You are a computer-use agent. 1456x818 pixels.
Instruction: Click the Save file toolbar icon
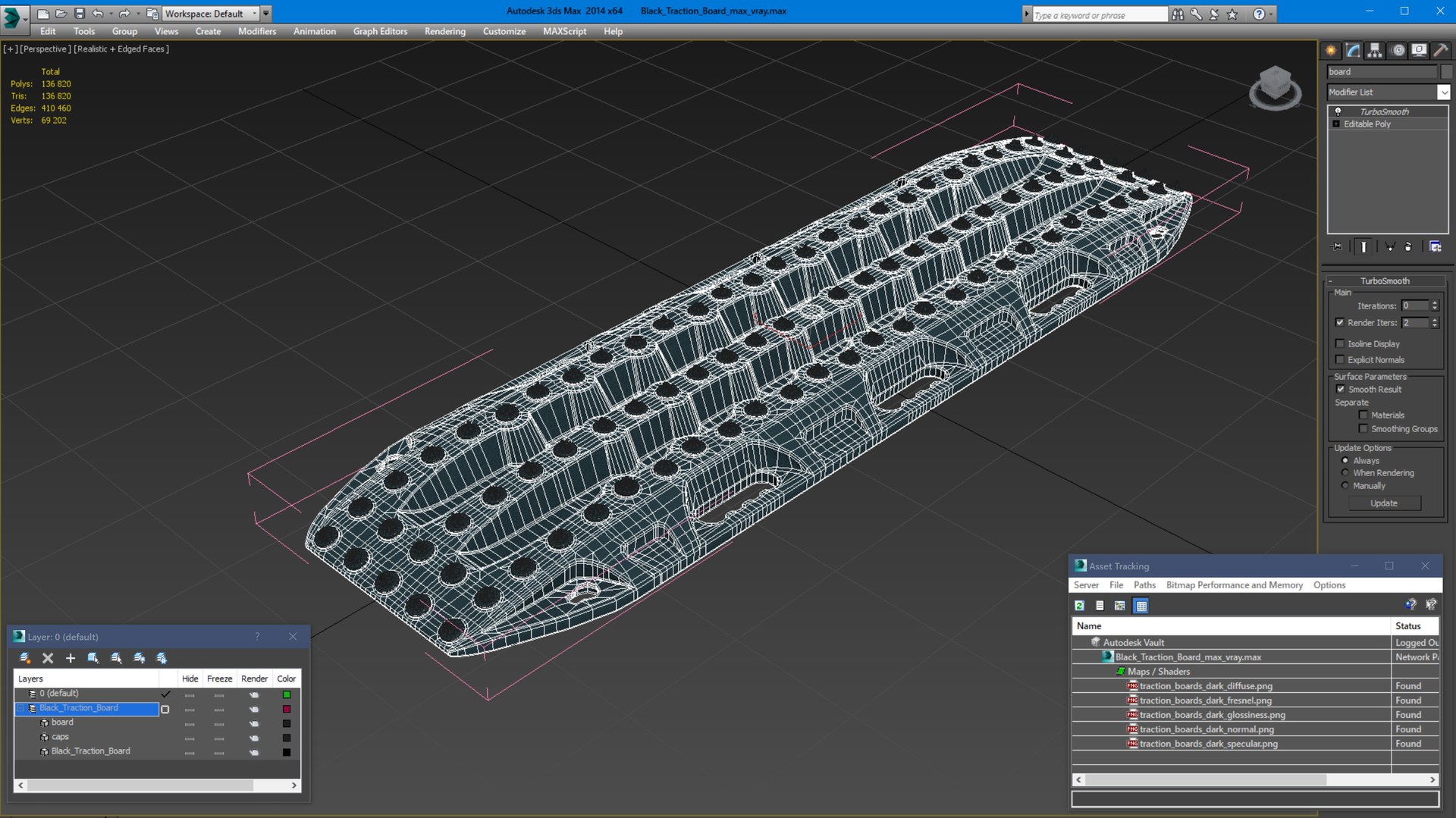point(79,14)
